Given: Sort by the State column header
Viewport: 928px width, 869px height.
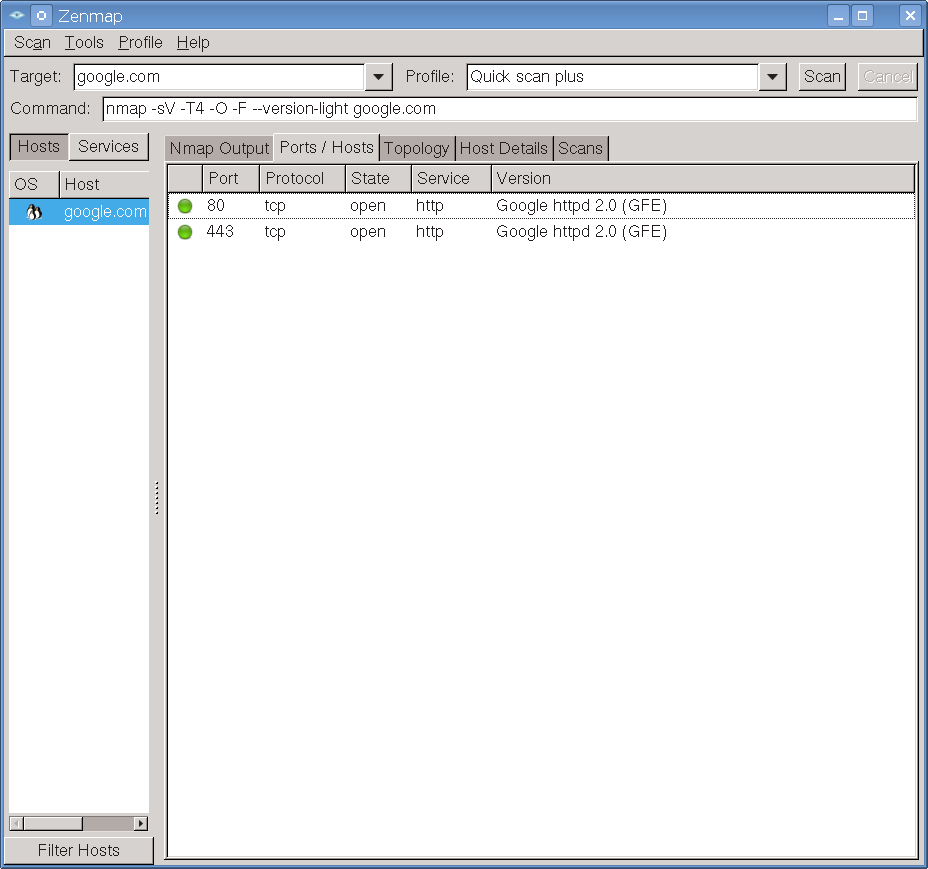Looking at the screenshot, I should coord(379,179).
